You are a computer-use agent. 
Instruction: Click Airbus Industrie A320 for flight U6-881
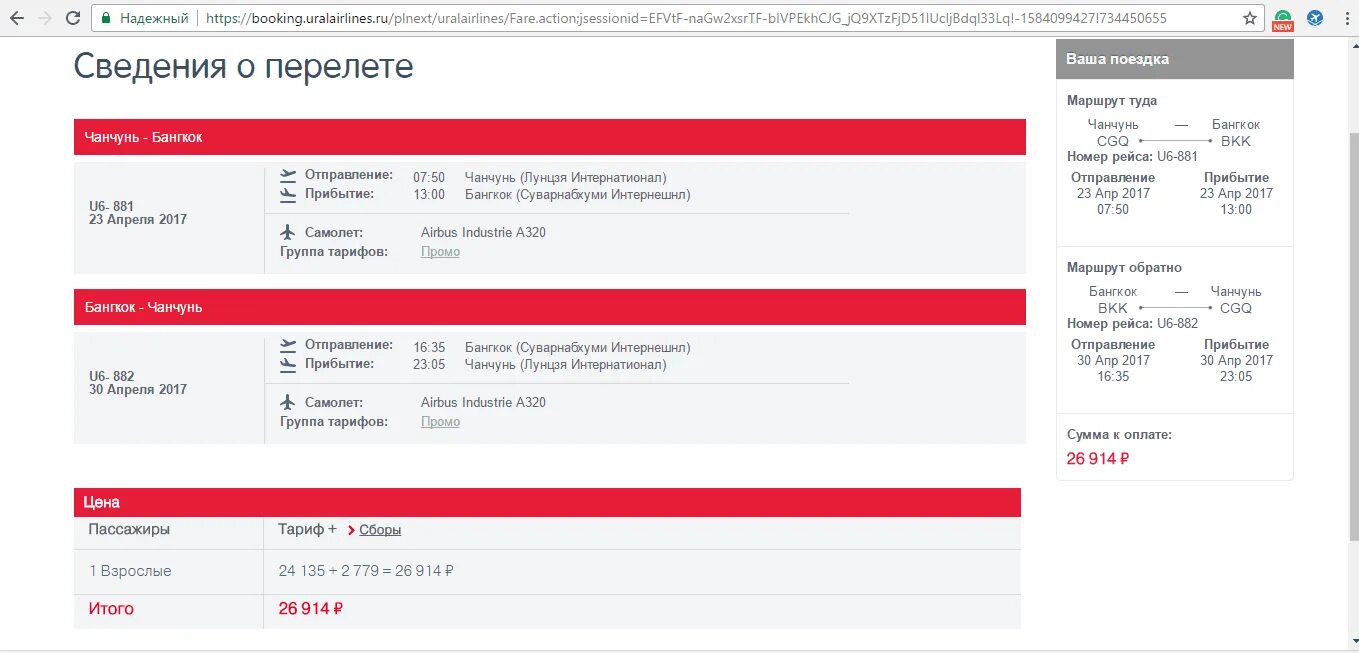pyautogui.click(x=483, y=233)
